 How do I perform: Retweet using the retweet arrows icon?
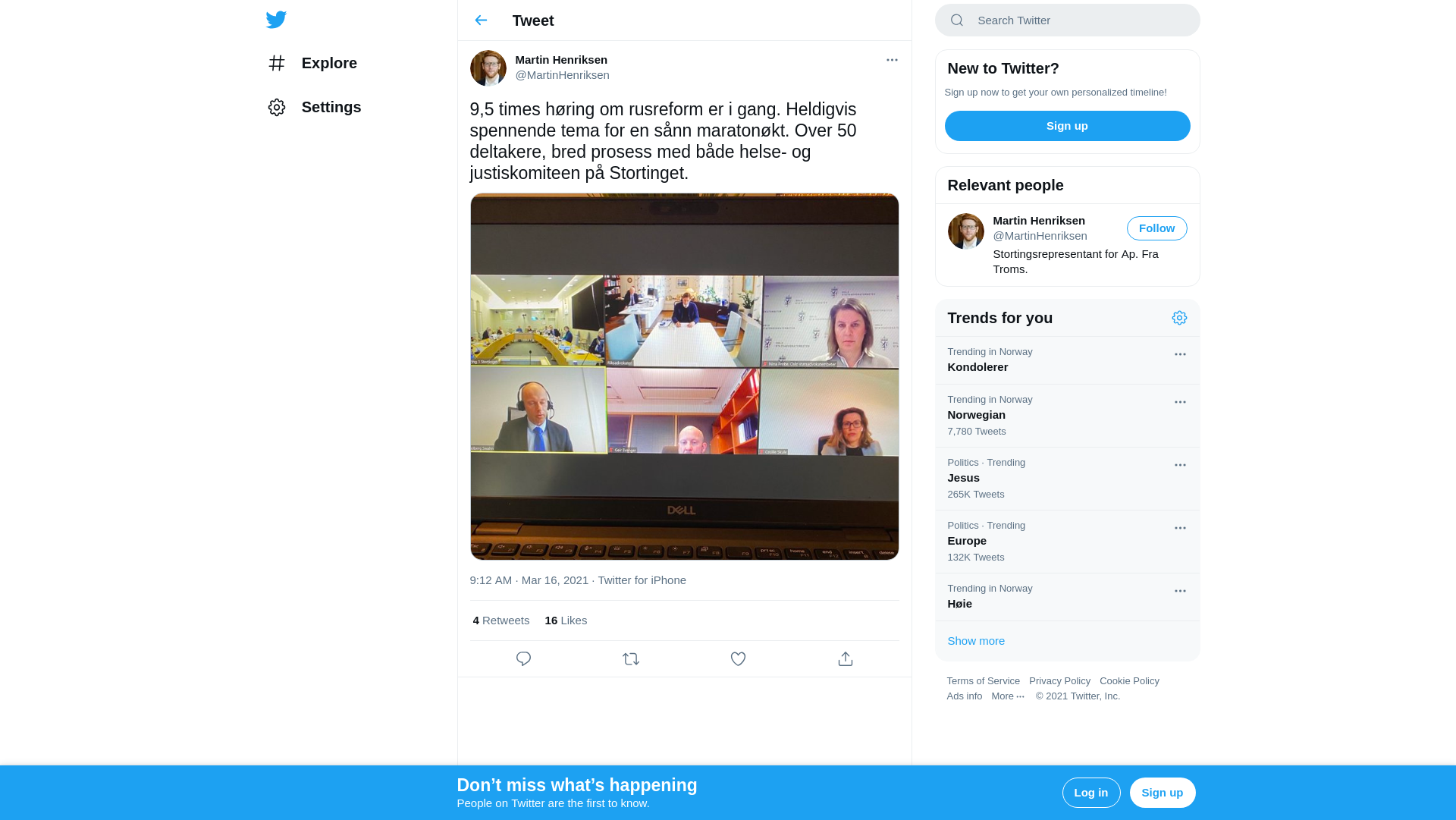(631, 659)
